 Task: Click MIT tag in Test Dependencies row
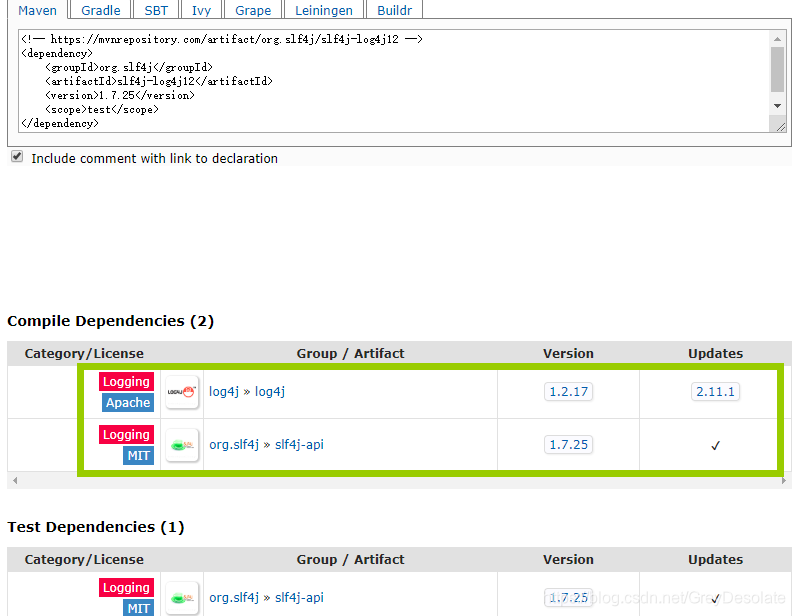[x=138, y=608]
